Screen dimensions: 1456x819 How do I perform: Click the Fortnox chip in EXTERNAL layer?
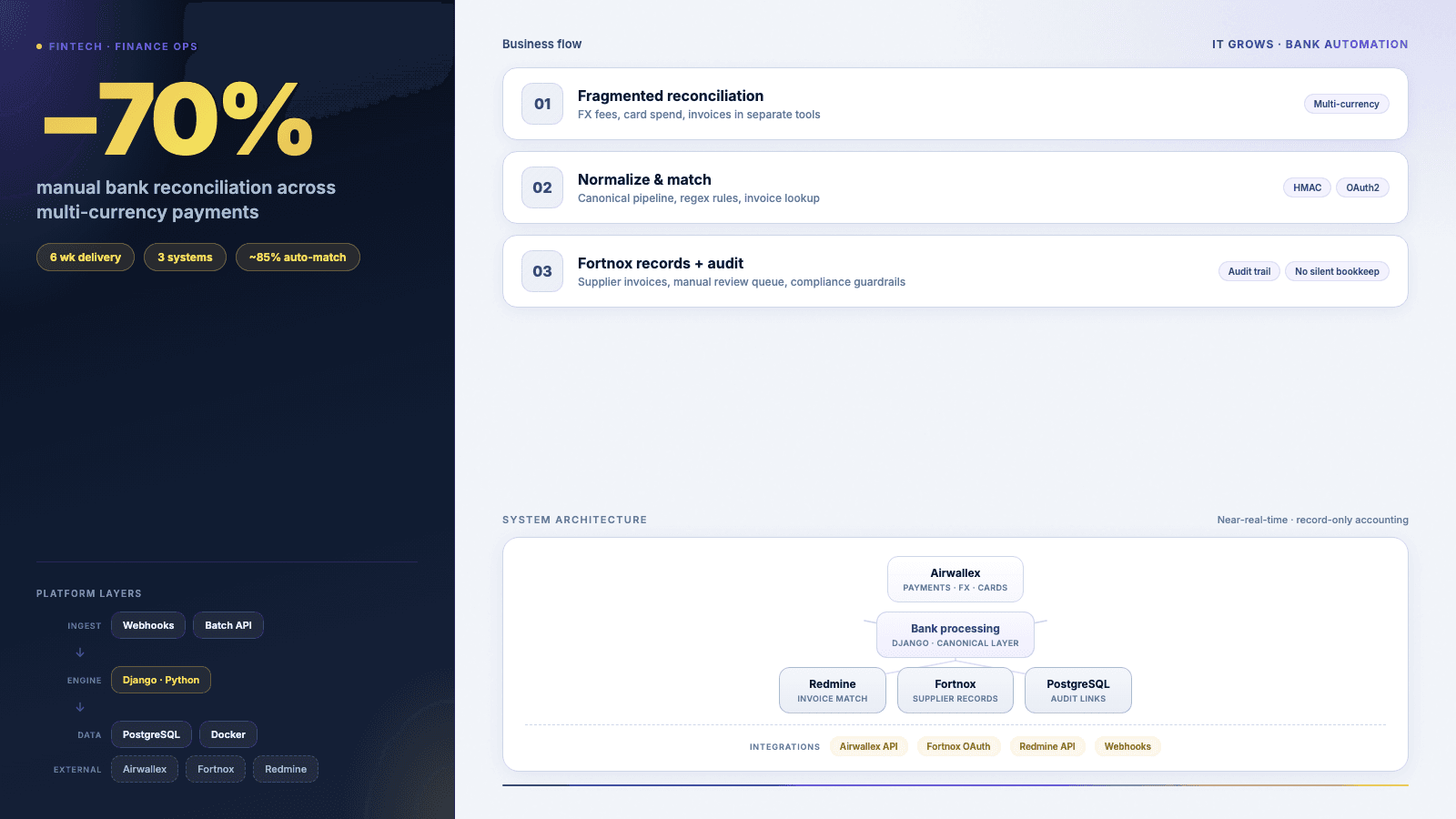[216, 769]
